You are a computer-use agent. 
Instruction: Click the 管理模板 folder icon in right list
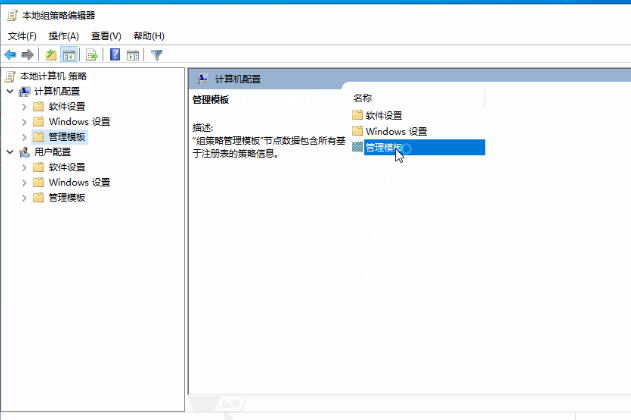(x=357, y=147)
